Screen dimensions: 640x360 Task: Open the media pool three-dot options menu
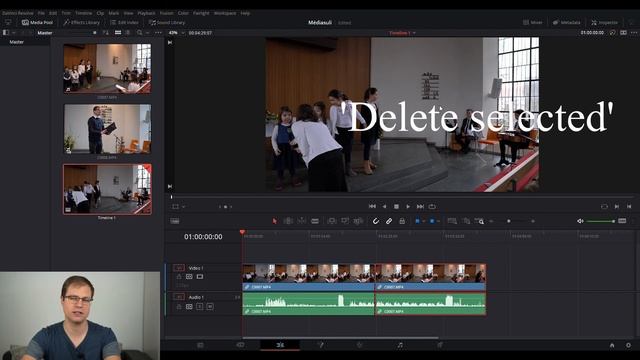pyautogui.click(x=158, y=33)
